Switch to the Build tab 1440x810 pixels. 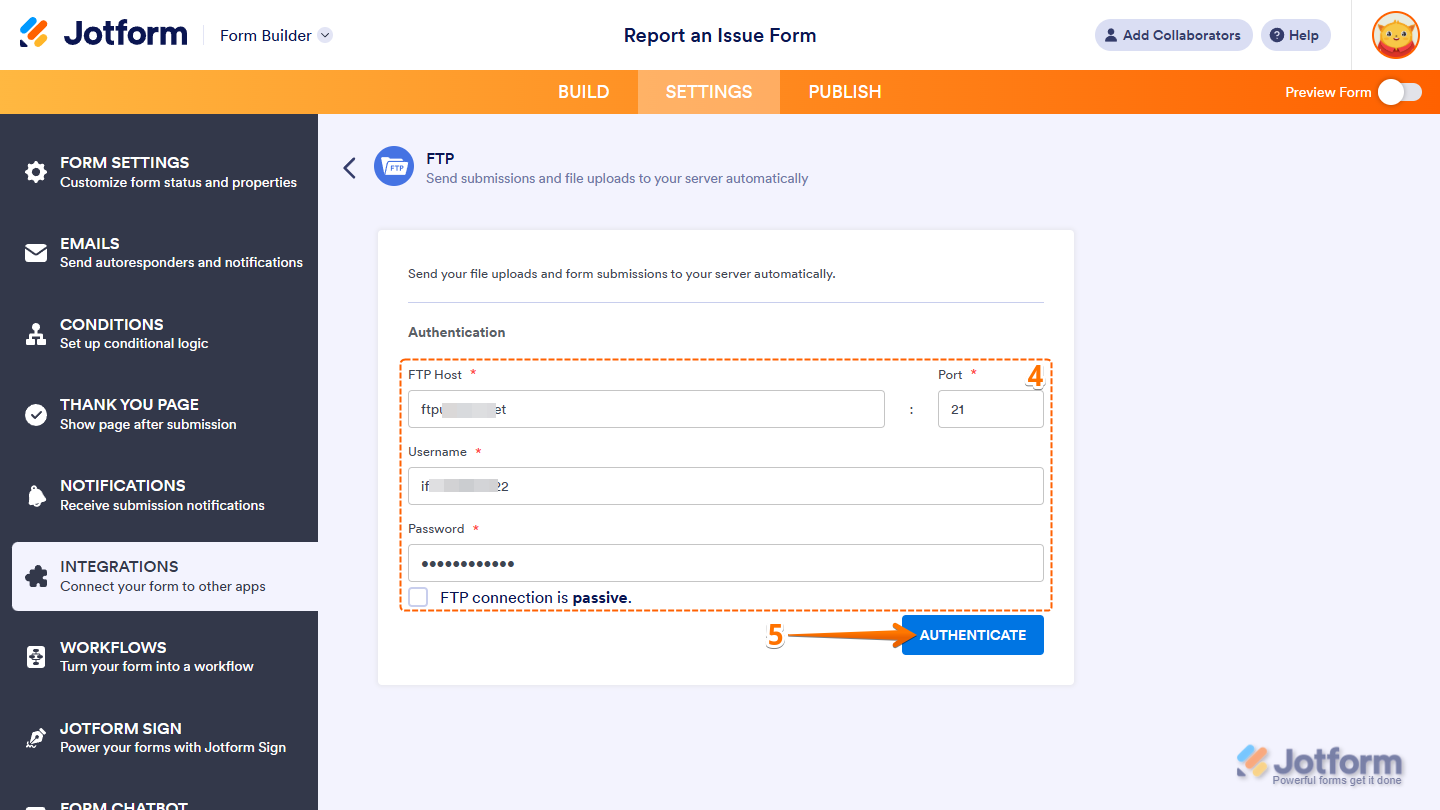pos(583,91)
